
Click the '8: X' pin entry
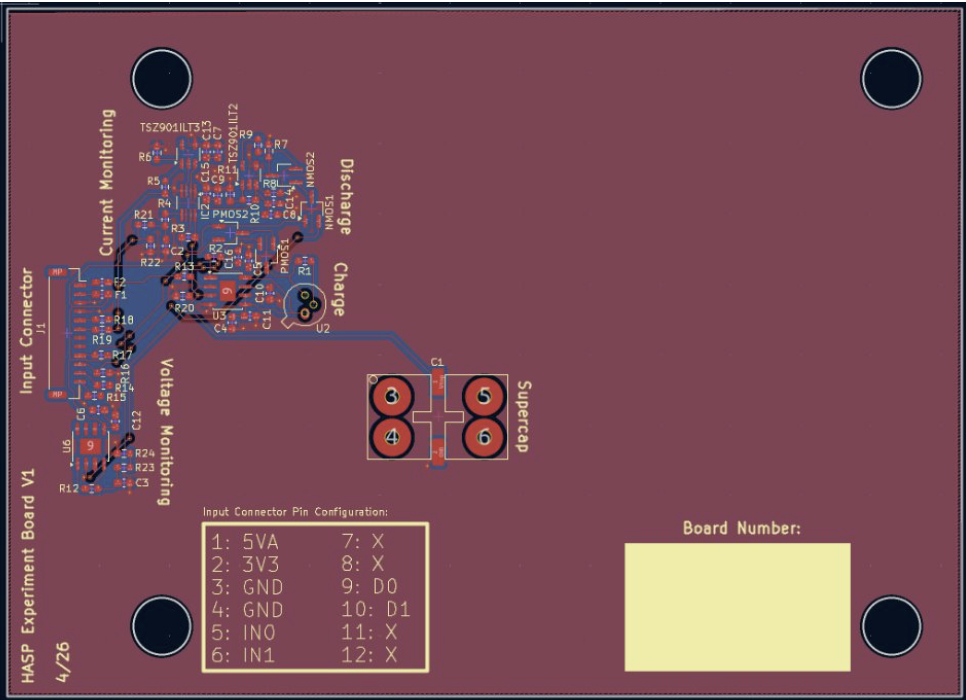(x=363, y=564)
